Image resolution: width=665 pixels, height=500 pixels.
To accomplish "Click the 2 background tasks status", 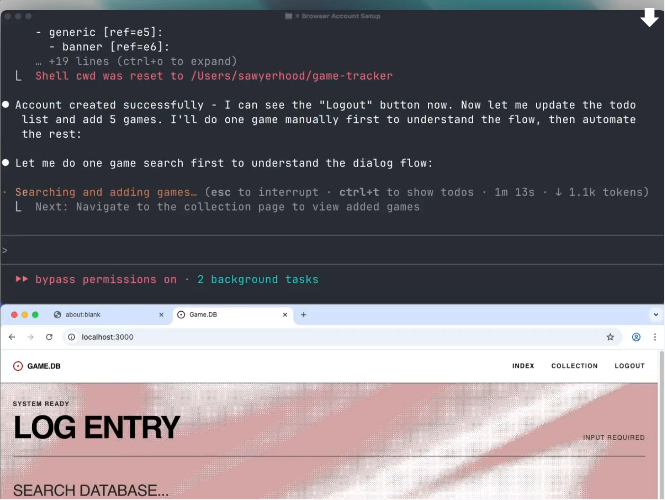I will coord(257,279).
